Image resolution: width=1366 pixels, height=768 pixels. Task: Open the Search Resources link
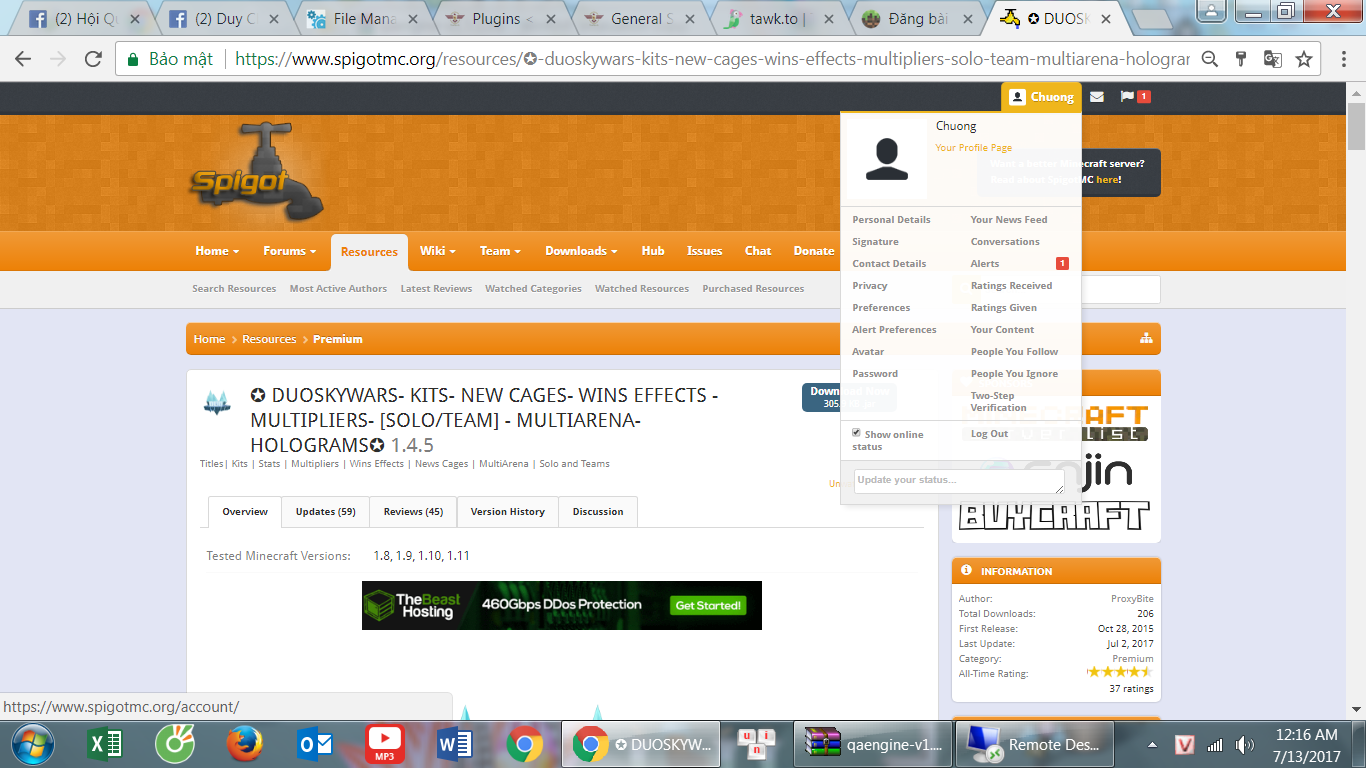point(234,289)
